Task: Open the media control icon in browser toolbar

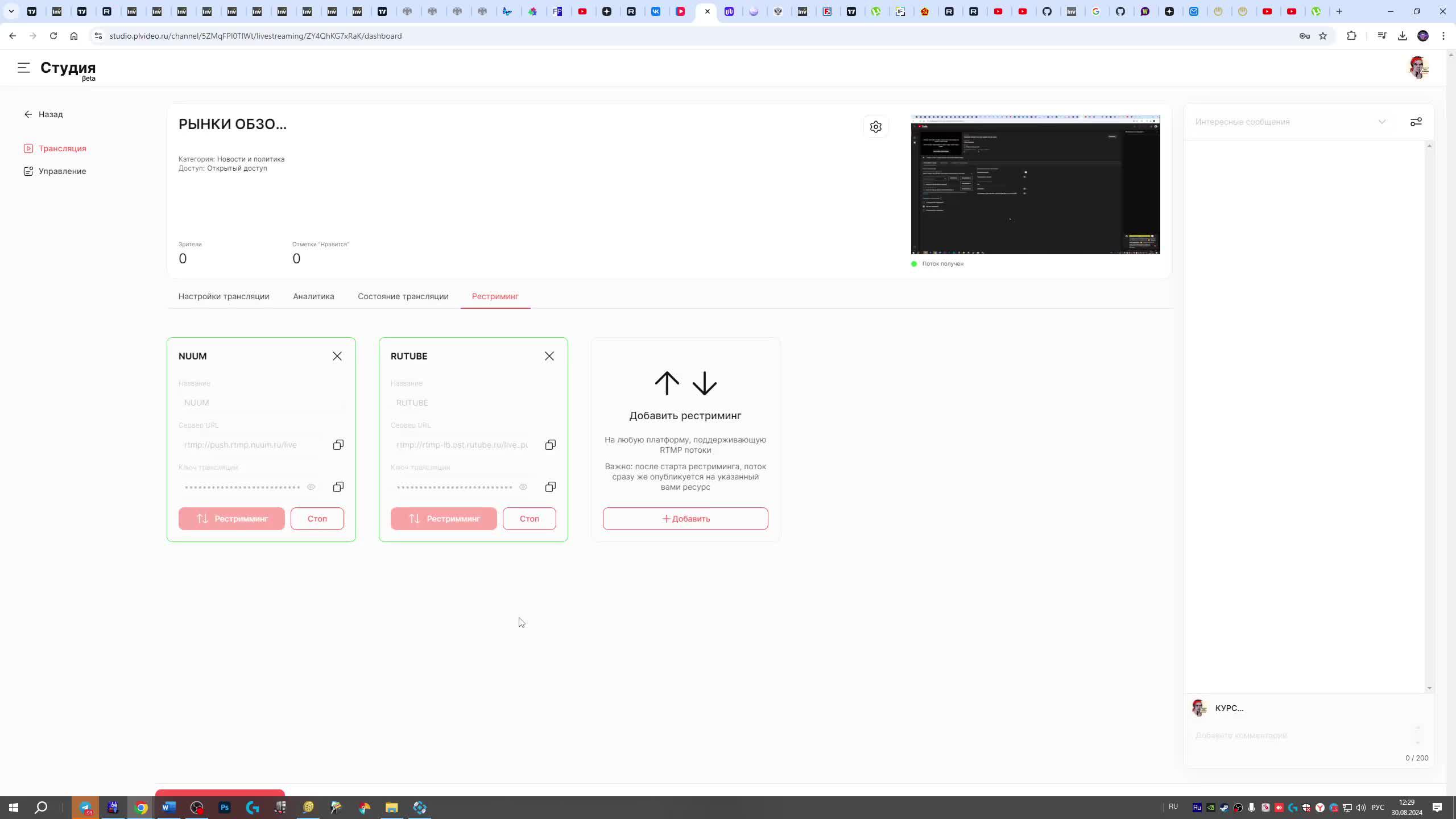Action: click(x=1382, y=36)
